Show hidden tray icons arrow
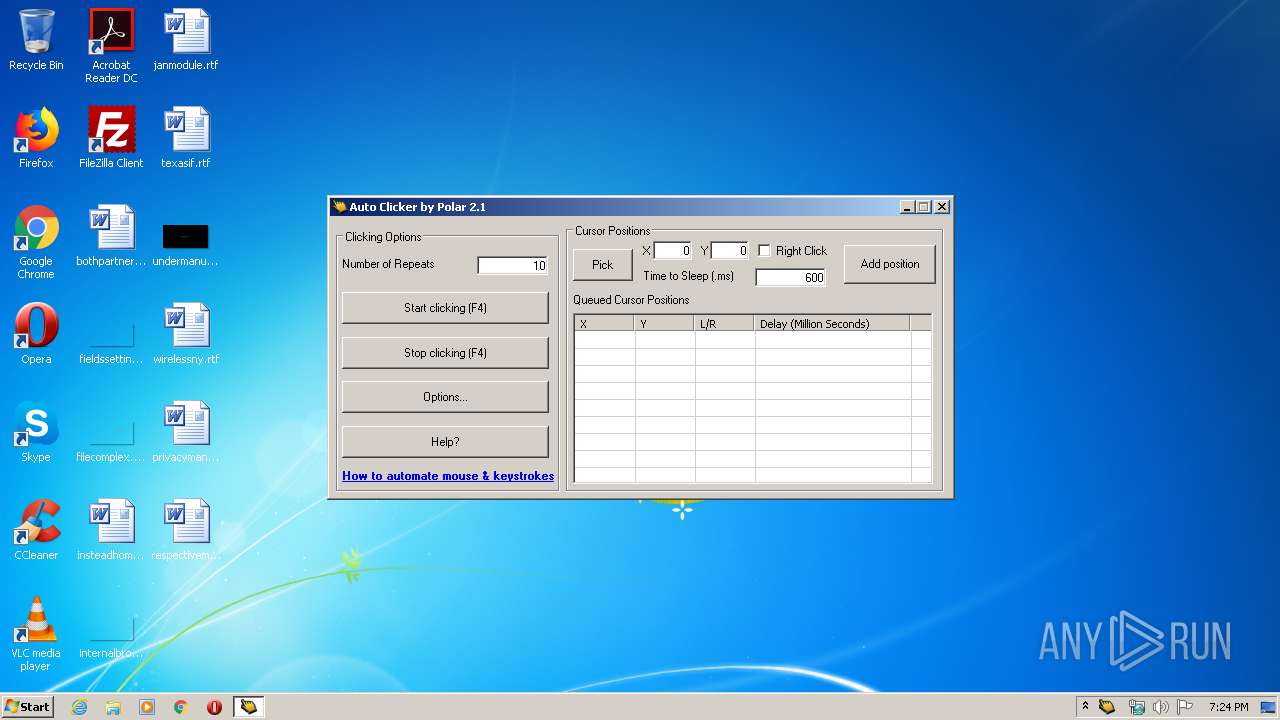The image size is (1280, 720). click(x=1084, y=707)
